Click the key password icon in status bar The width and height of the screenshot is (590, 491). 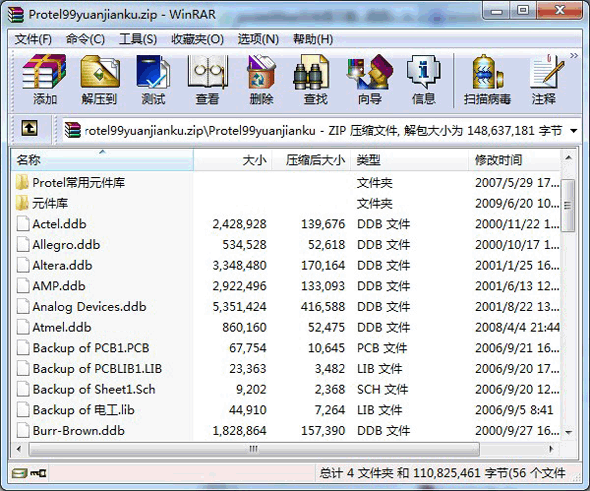(38, 473)
